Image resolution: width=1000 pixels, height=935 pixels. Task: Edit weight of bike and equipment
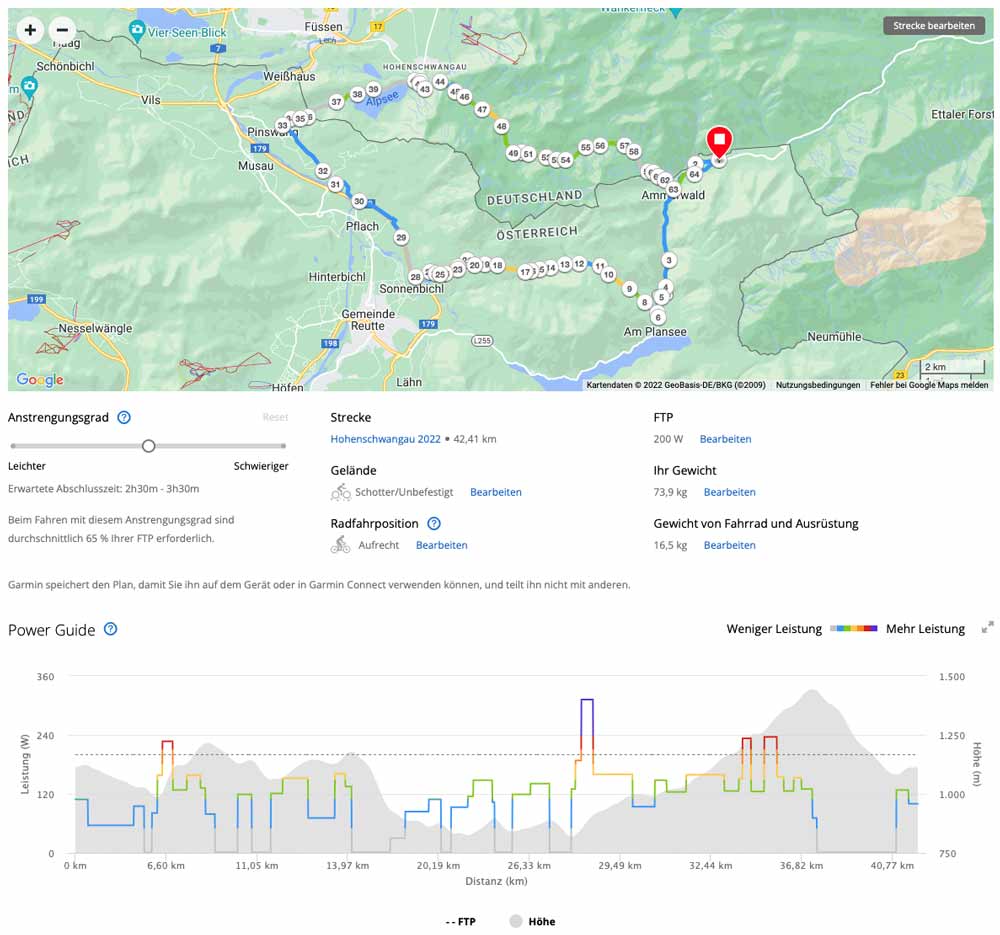point(729,545)
